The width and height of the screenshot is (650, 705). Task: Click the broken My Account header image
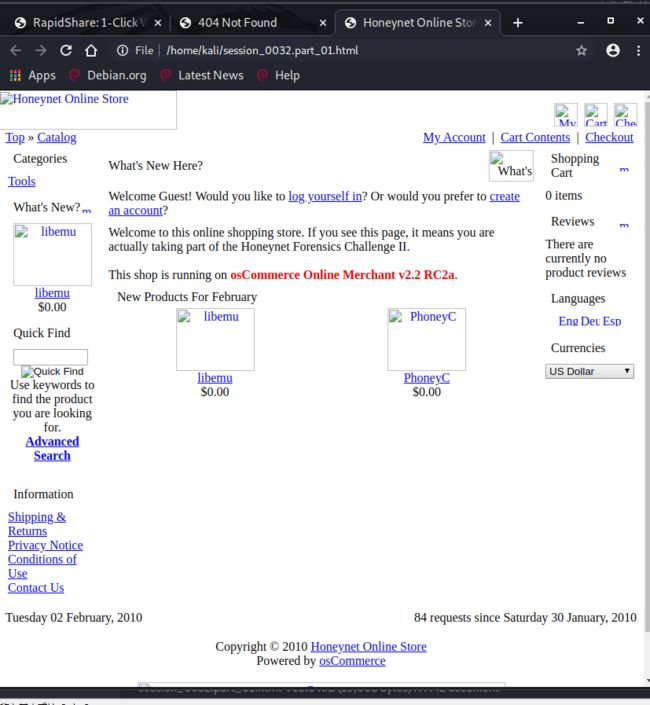tap(565, 115)
